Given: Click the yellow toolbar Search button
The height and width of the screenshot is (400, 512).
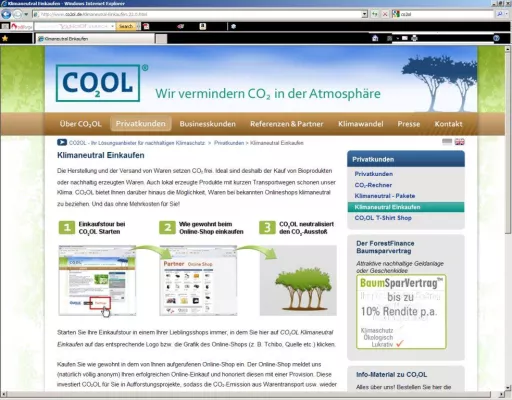Looking at the screenshot, I should 126,26.
